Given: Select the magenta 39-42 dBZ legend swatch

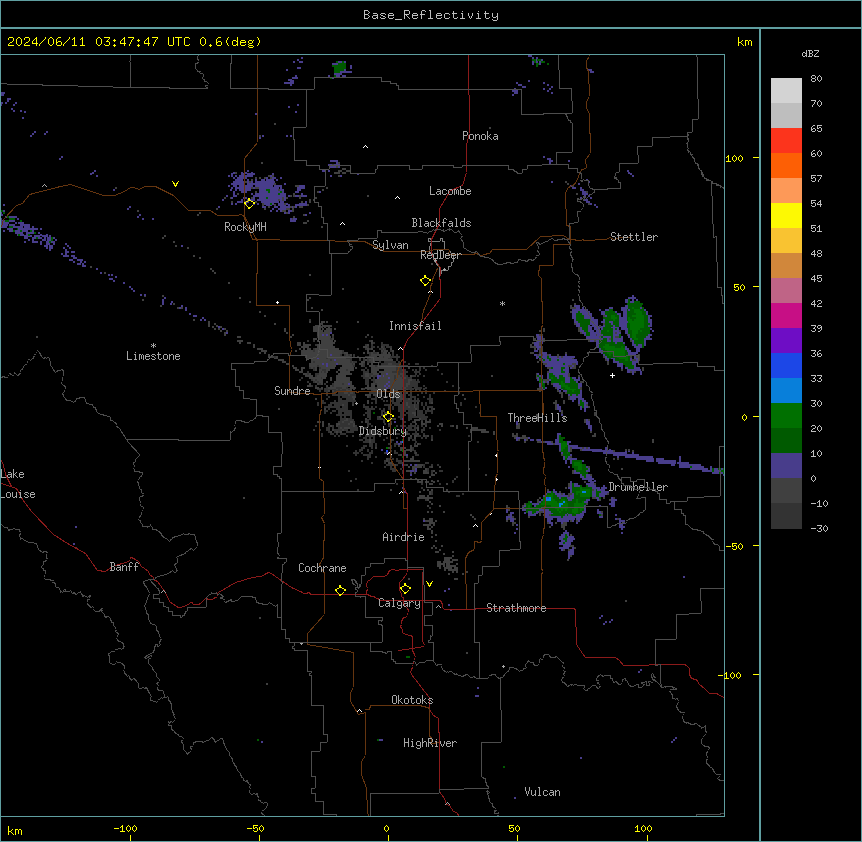Looking at the screenshot, I should tap(786, 315).
